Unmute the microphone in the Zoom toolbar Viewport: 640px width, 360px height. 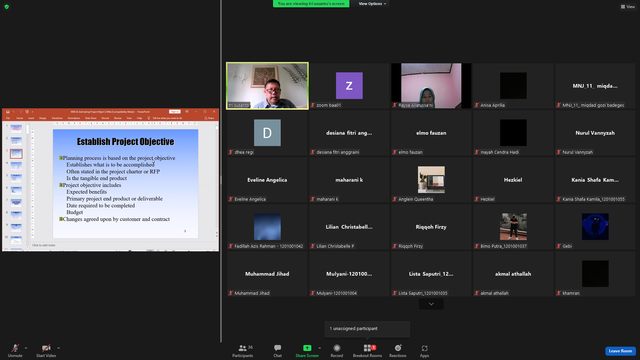pyautogui.click(x=15, y=350)
